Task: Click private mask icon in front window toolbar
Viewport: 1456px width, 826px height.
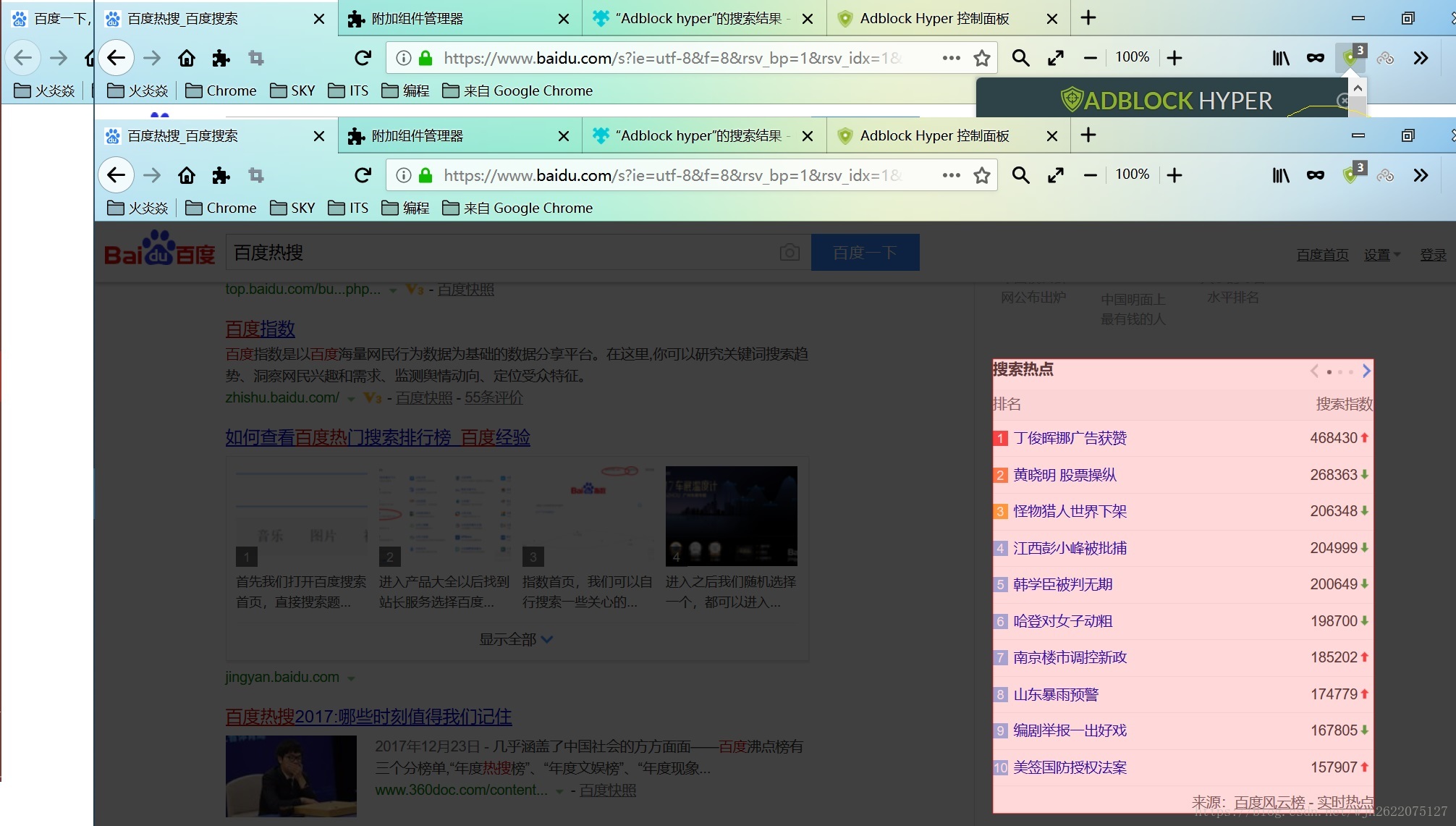Action: (1316, 175)
